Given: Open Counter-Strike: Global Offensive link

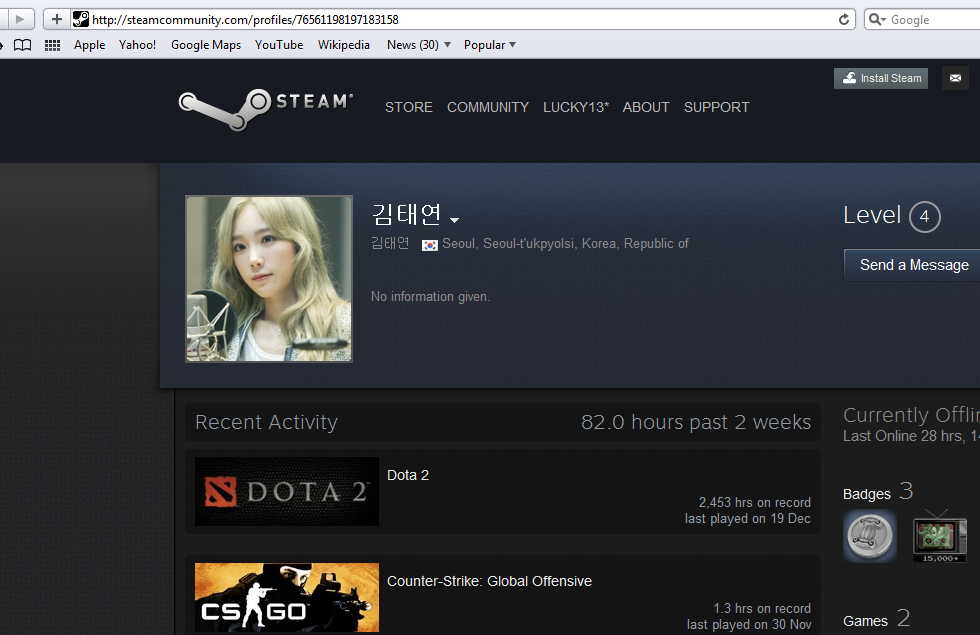Looking at the screenshot, I should (489, 581).
